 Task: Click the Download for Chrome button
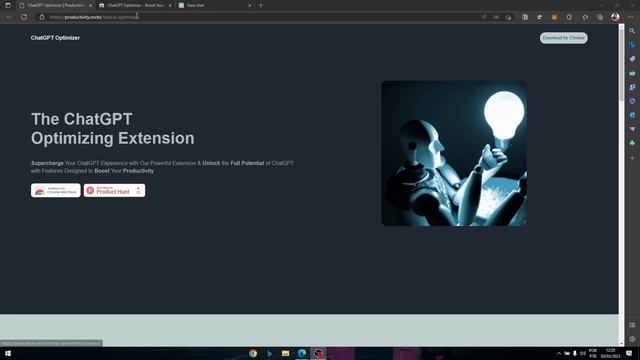(564, 38)
